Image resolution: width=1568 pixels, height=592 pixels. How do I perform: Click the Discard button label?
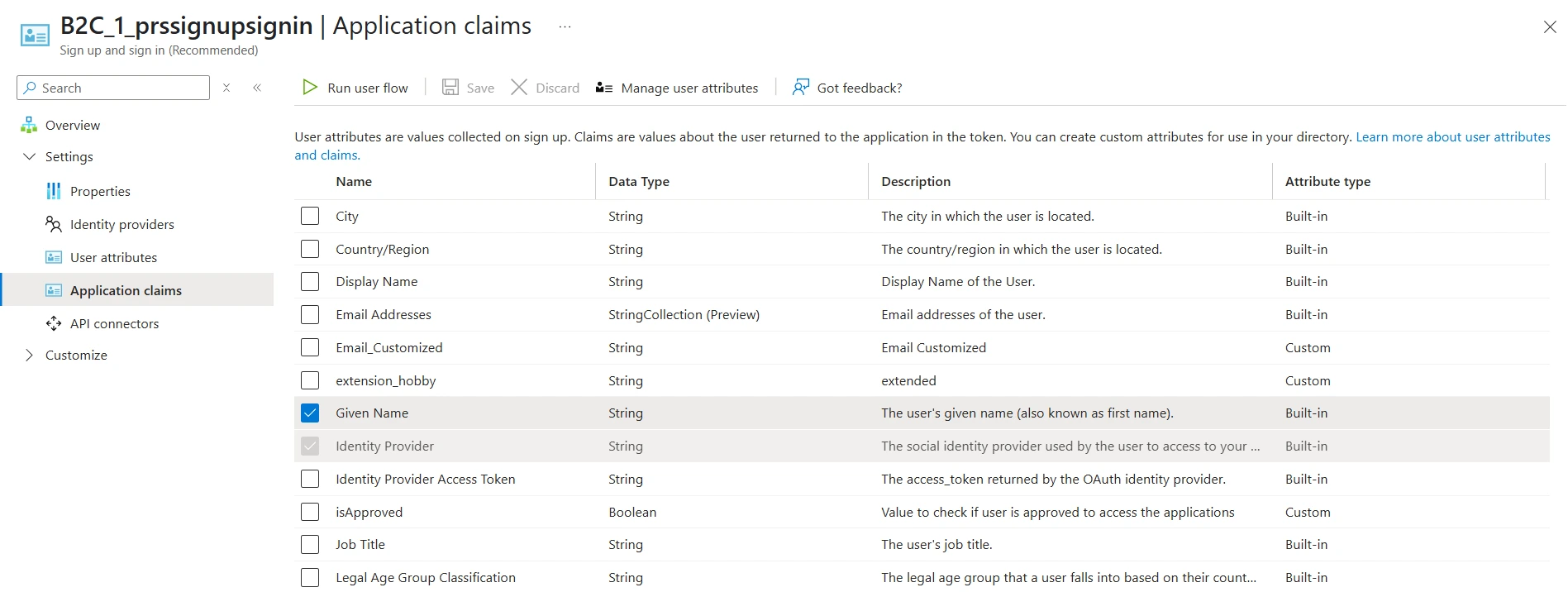point(557,88)
